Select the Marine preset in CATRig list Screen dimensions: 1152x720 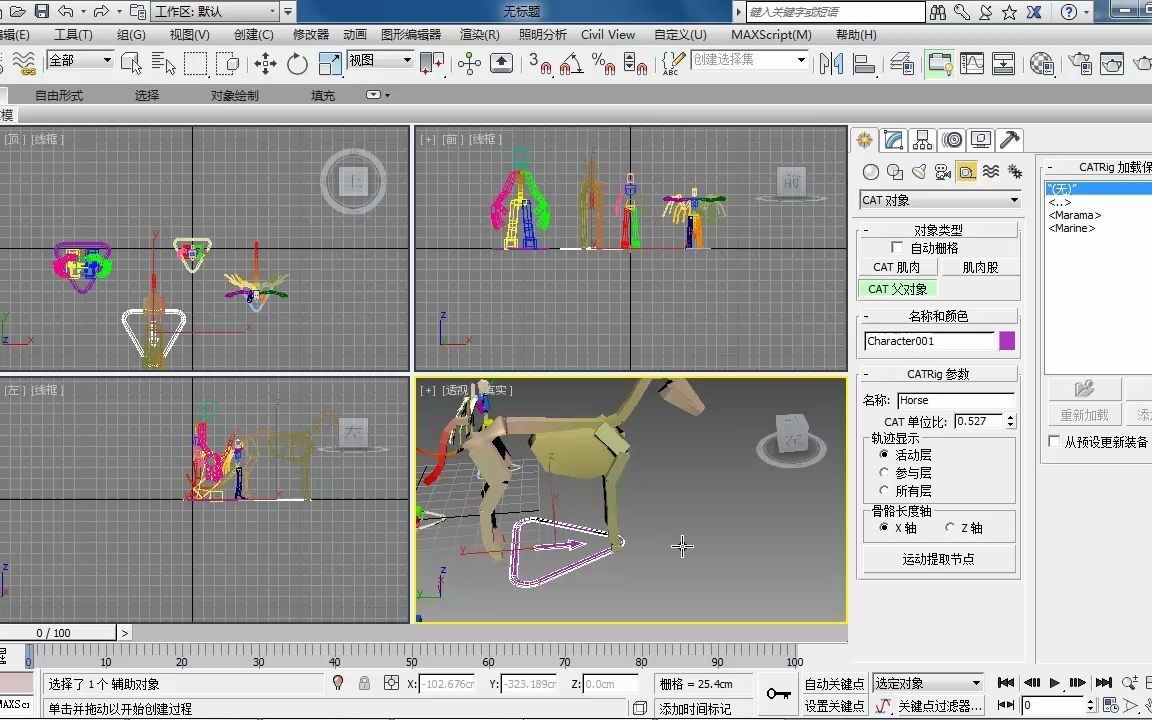(x=1070, y=228)
